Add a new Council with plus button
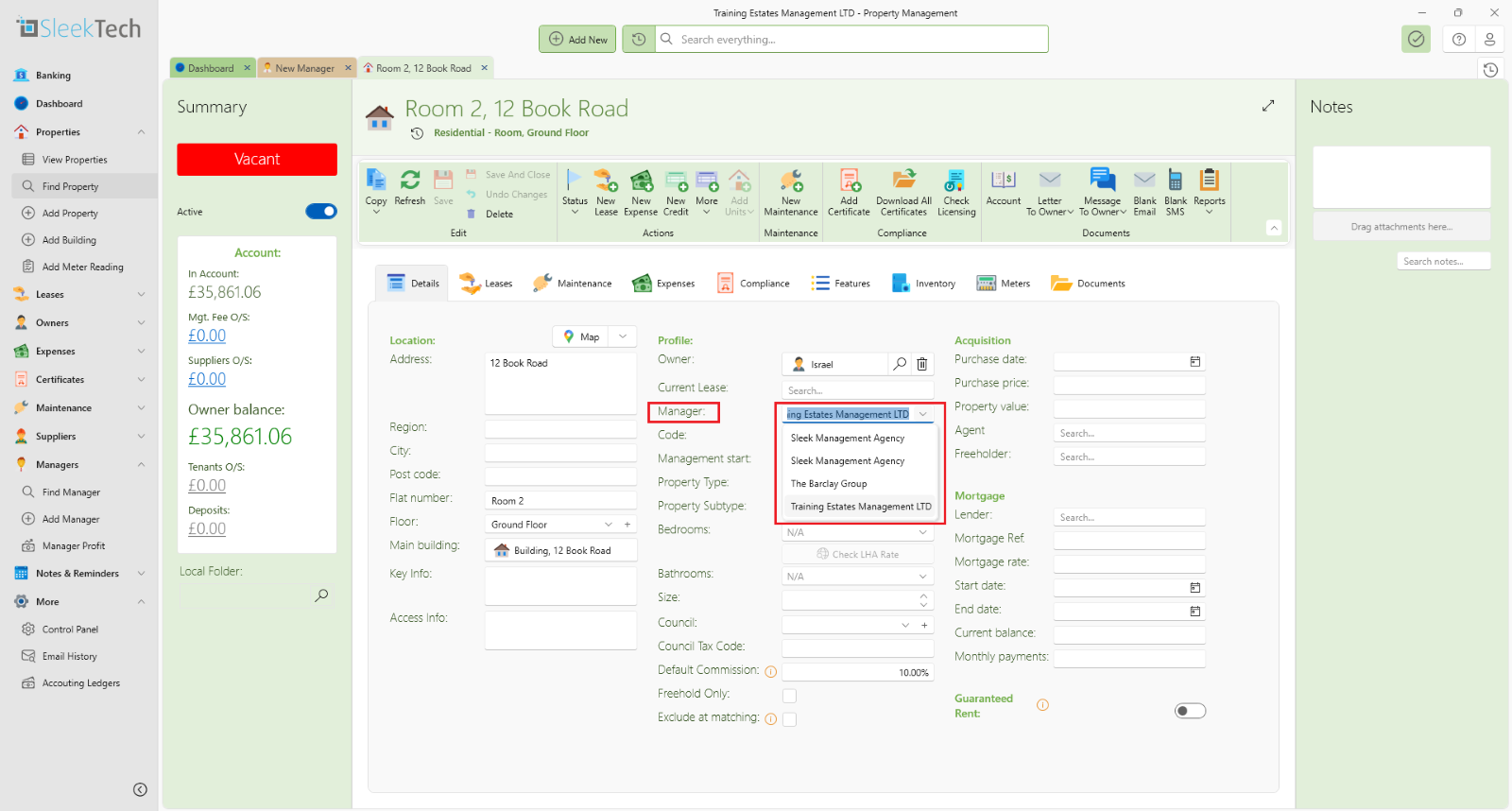Viewport: 1512px width, 811px height. tap(924, 625)
